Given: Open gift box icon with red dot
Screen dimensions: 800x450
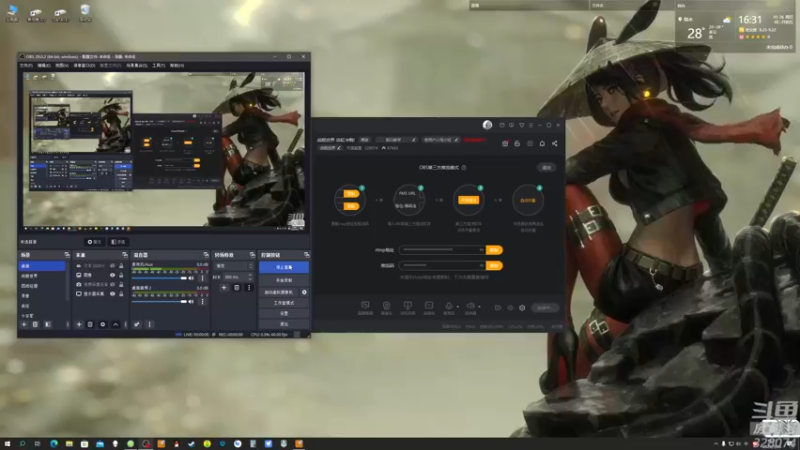Looking at the screenshot, I should (505, 144).
